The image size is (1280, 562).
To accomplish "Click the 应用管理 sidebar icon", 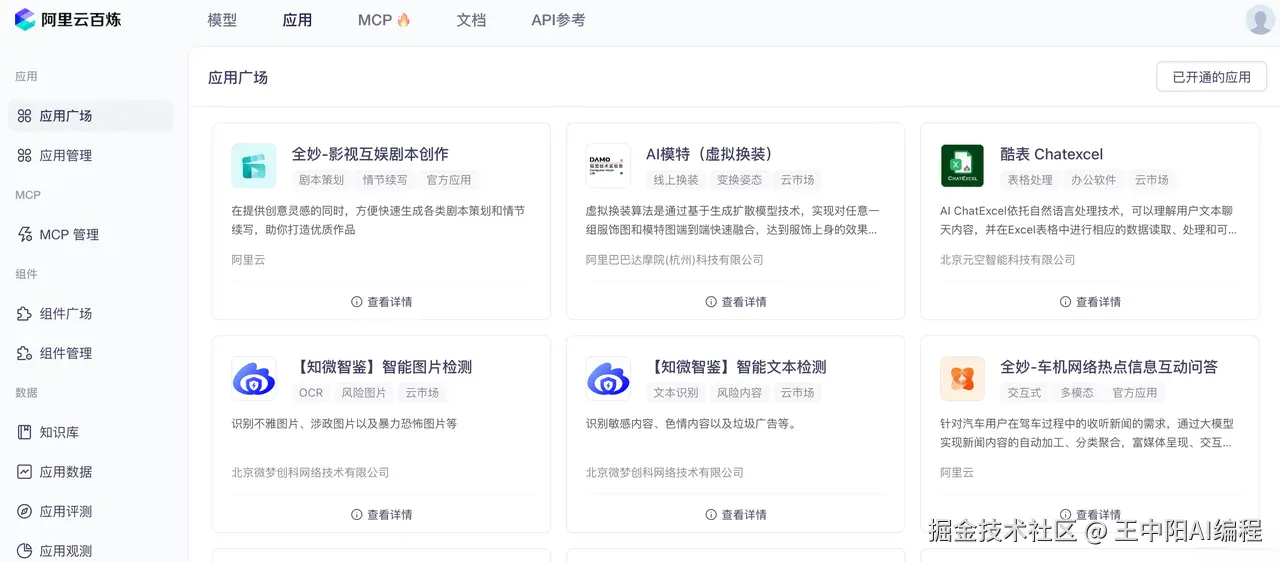I will (25, 155).
